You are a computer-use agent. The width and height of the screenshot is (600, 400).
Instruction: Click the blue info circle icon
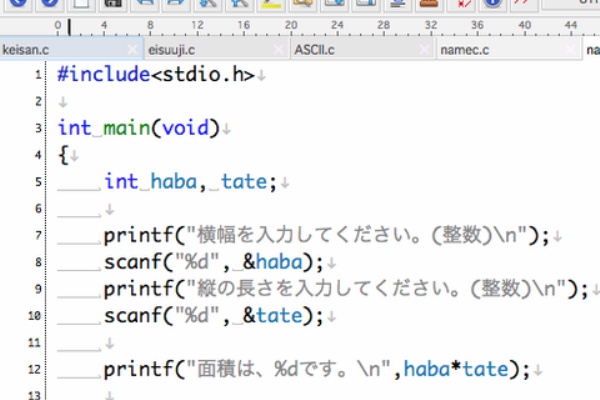(x=492, y=3)
